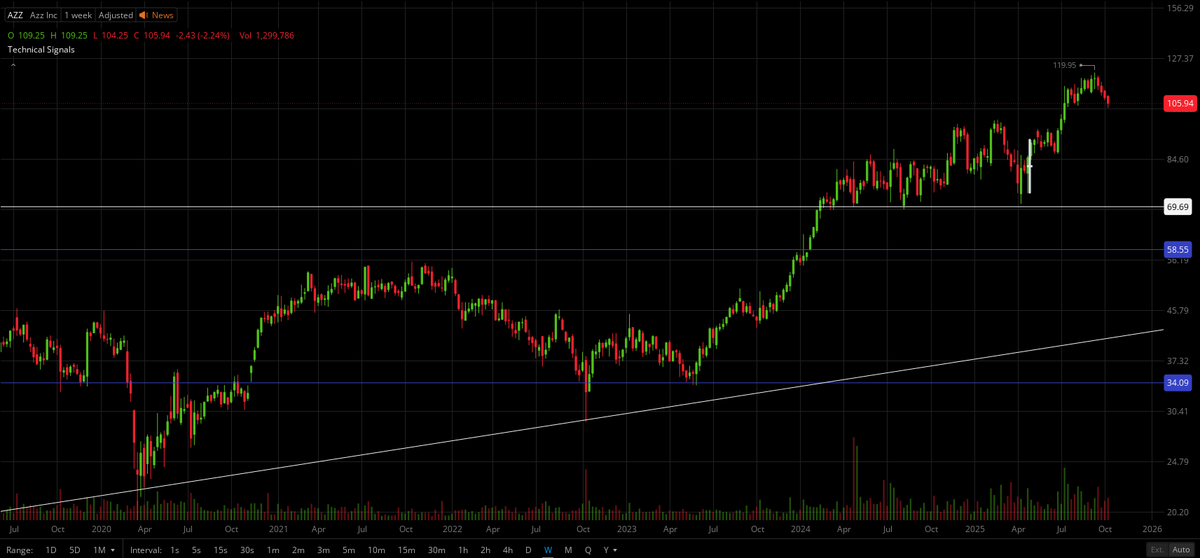Screen dimensions: 1200x558
Task: Select the weekly W interval
Action: click(x=548, y=550)
